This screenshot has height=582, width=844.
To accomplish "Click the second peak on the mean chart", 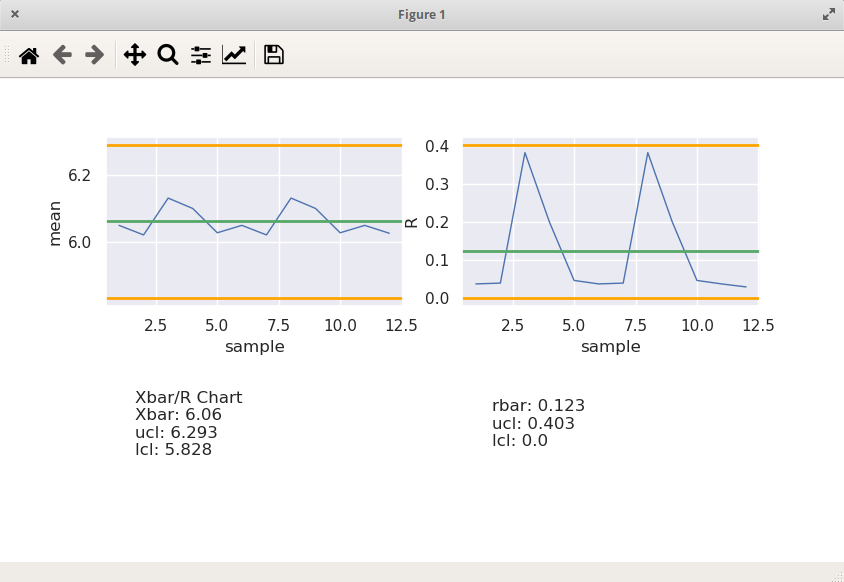I will pyautogui.click(x=291, y=198).
